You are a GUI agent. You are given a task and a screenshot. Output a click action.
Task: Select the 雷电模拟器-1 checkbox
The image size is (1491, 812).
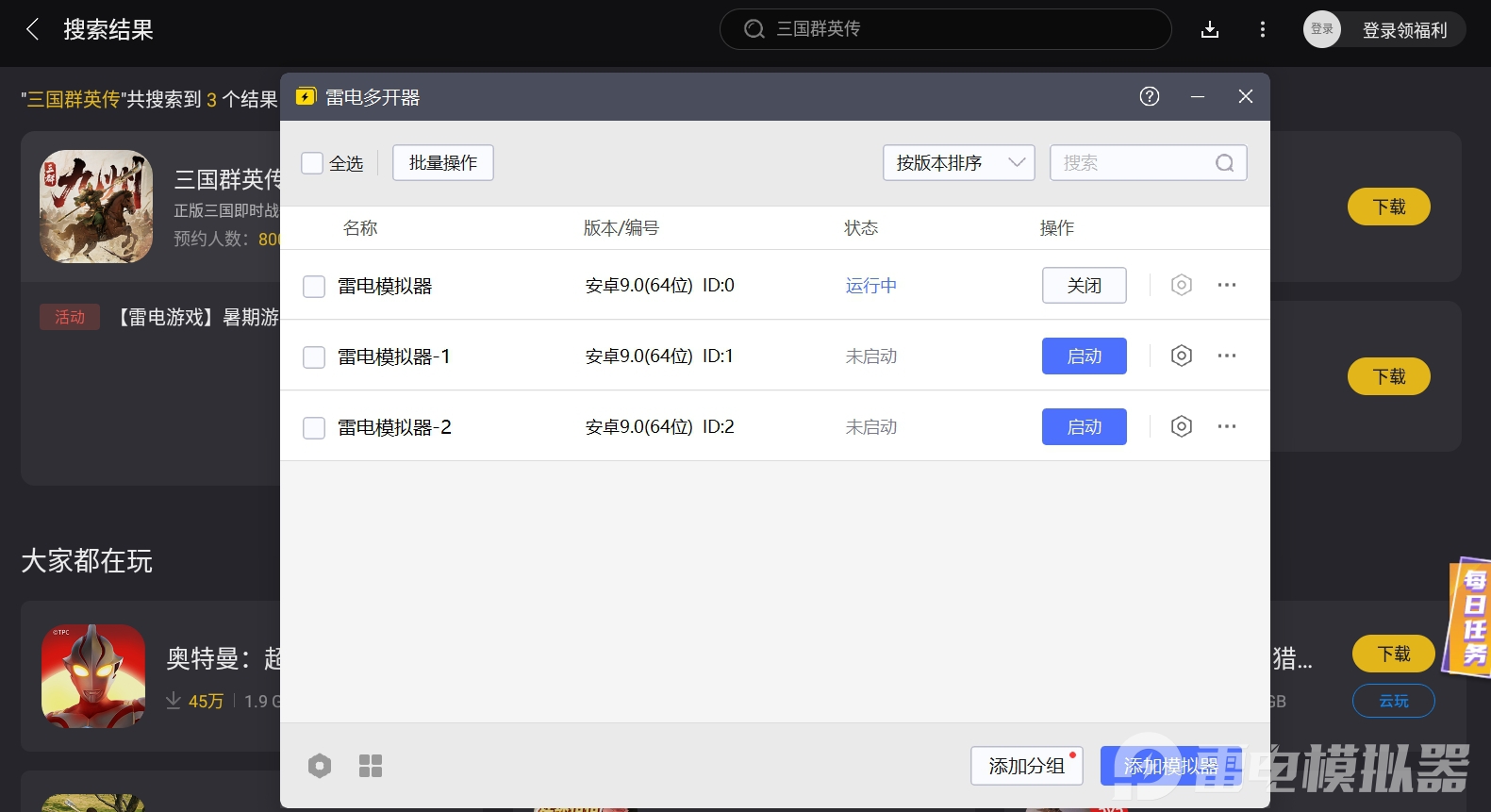pyautogui.click(x=314, y=356)
